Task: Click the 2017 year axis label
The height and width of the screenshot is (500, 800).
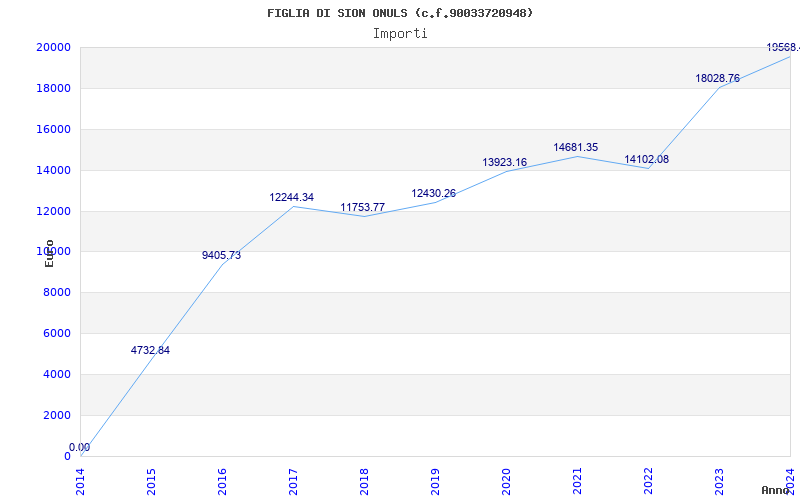Action: [x=293, y=480]
